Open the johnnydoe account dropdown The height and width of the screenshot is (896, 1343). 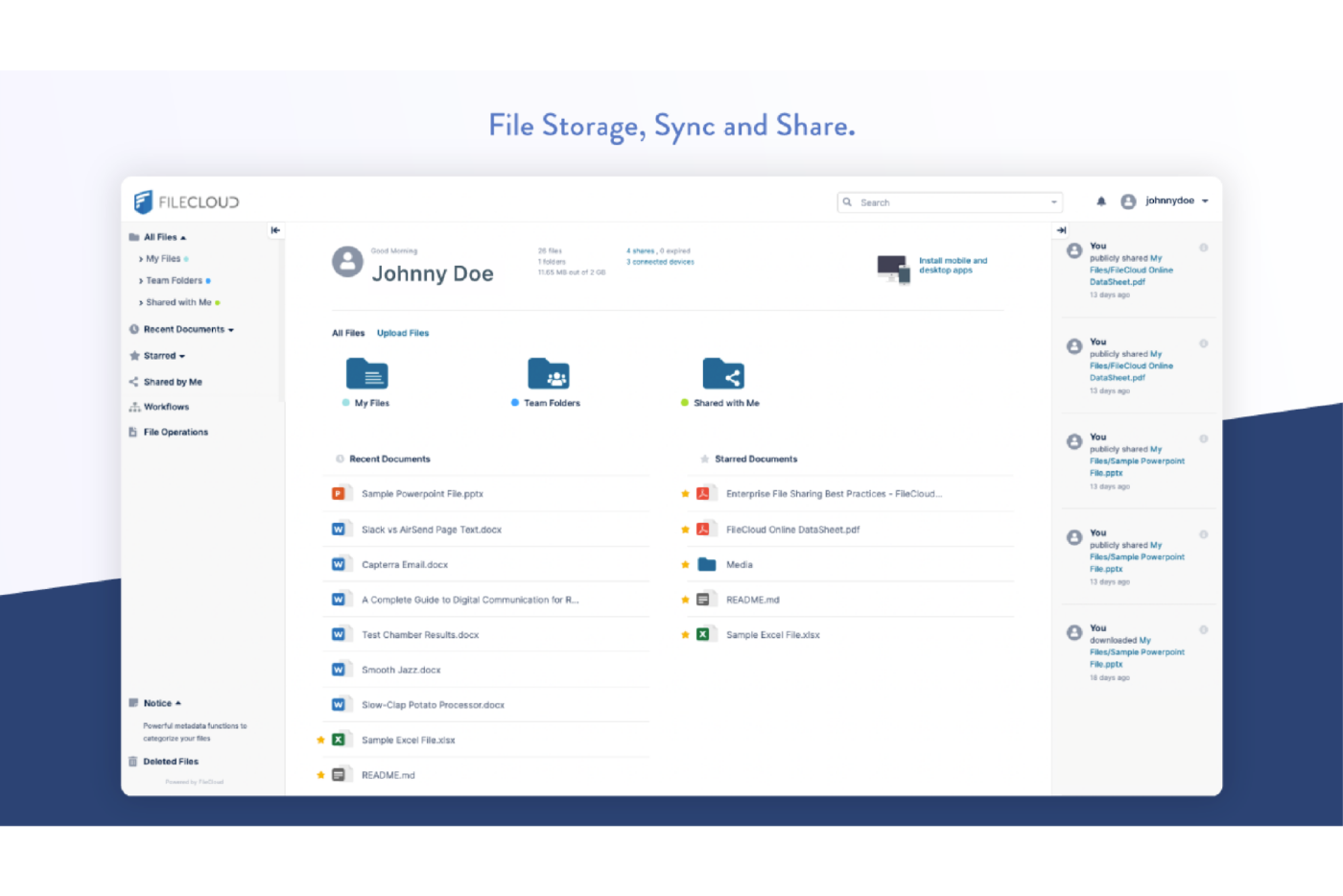pos(1172,200)
